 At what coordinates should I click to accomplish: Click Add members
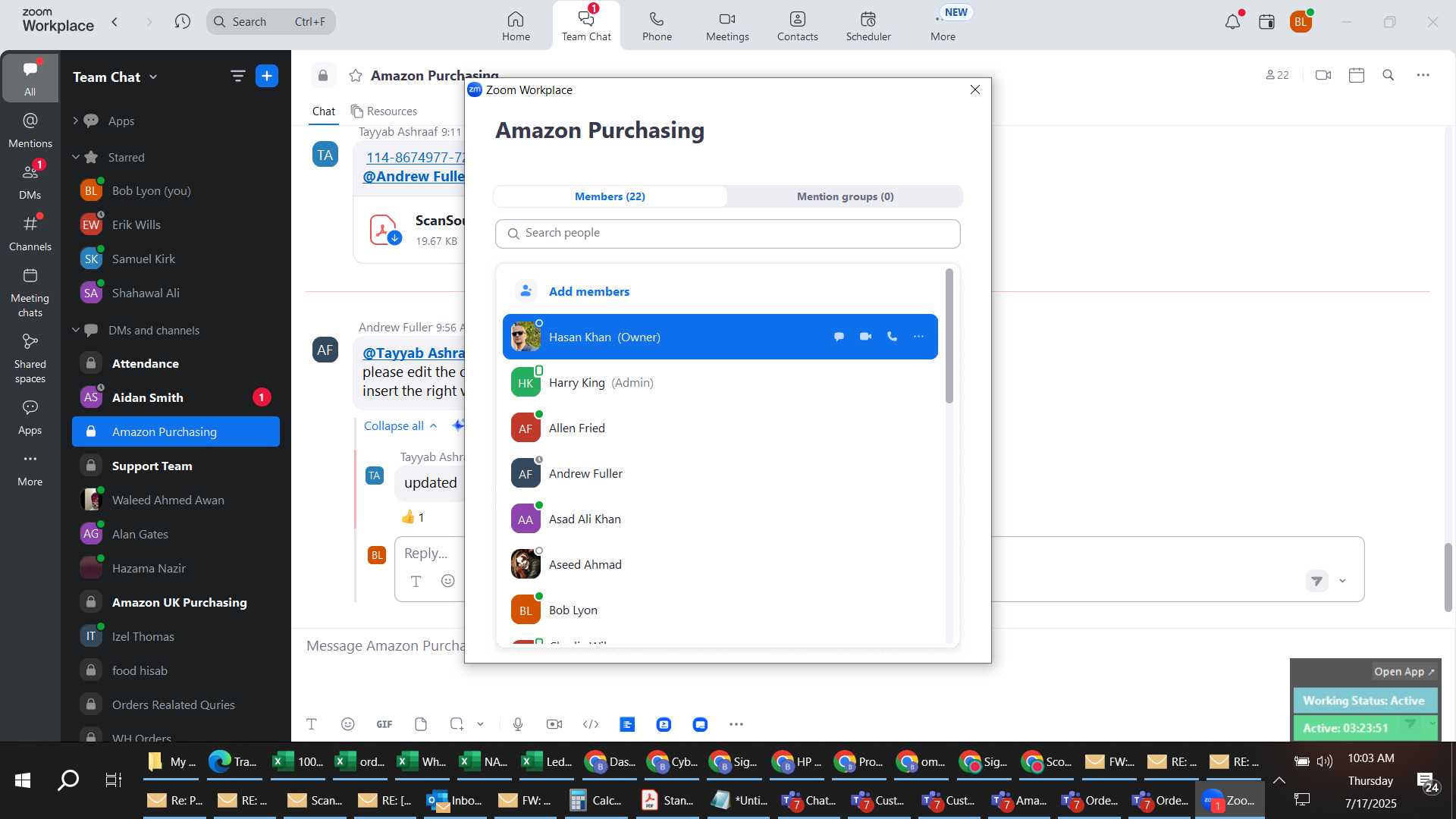(x=588, y=291)
